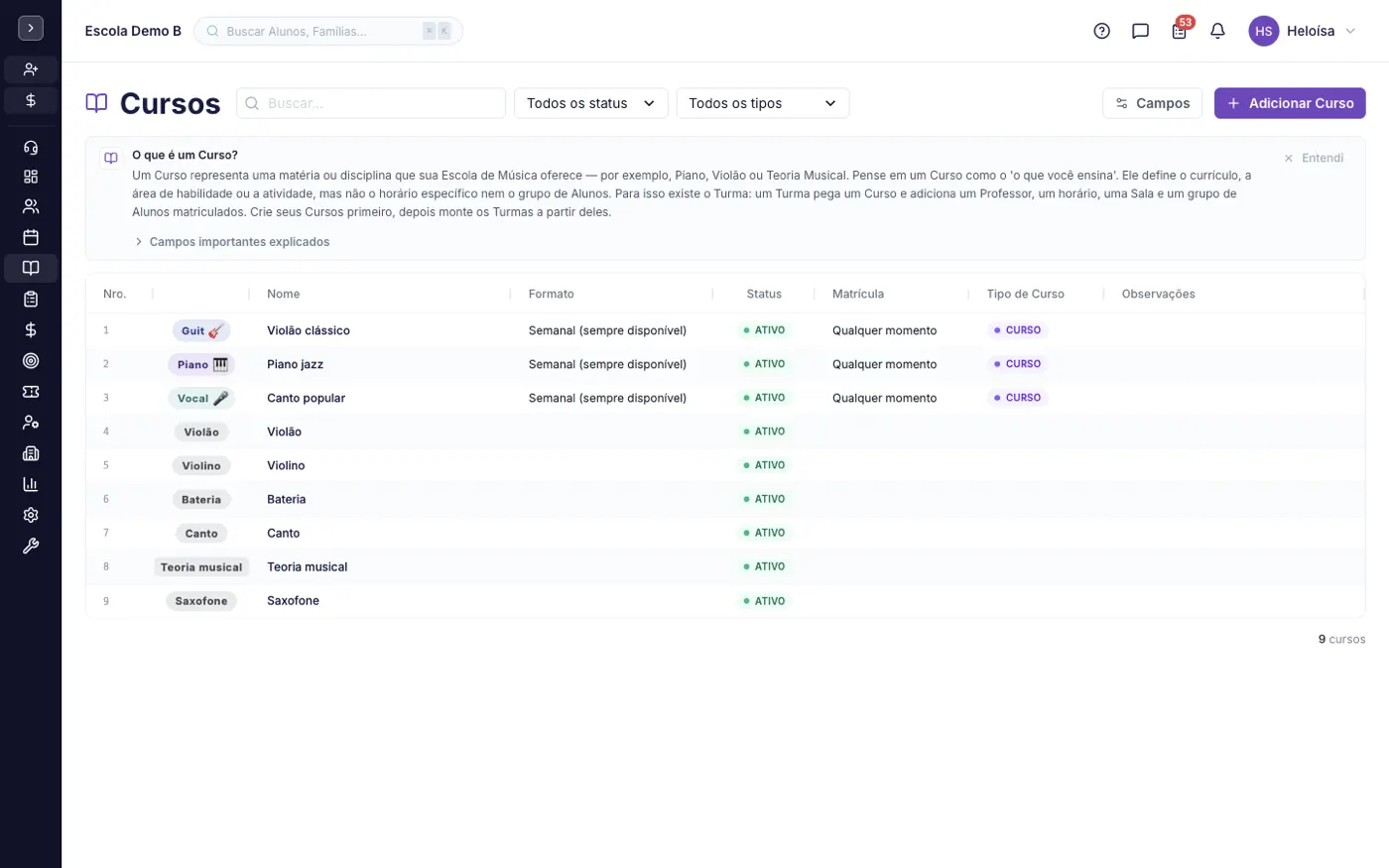Image resolution: width=1389 pixels, height=868 pixels.
Task: Open the Canto popular course
Action: tap(307, 398)
